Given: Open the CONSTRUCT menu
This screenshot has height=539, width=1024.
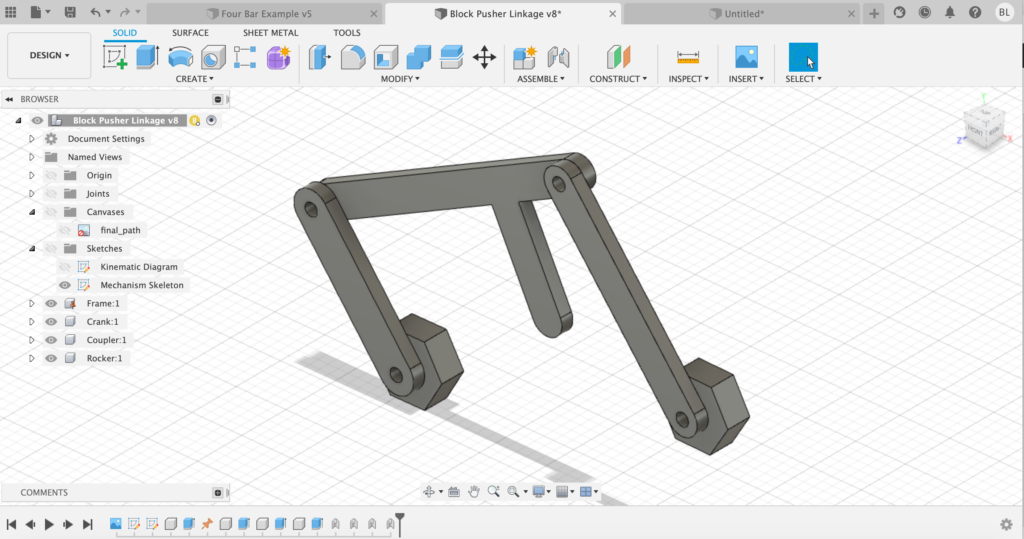Looking at the screenshot, I should point(618,79).
